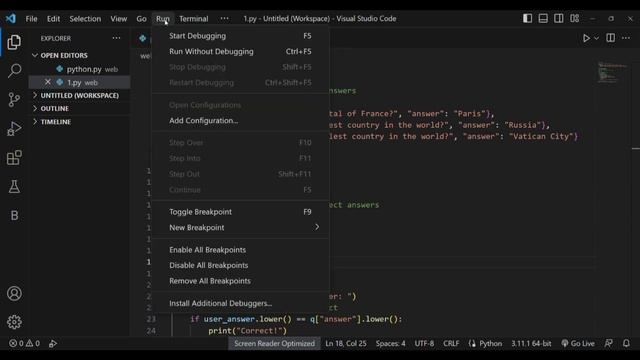Open editor More Actions ellipsis

[626, 38]
